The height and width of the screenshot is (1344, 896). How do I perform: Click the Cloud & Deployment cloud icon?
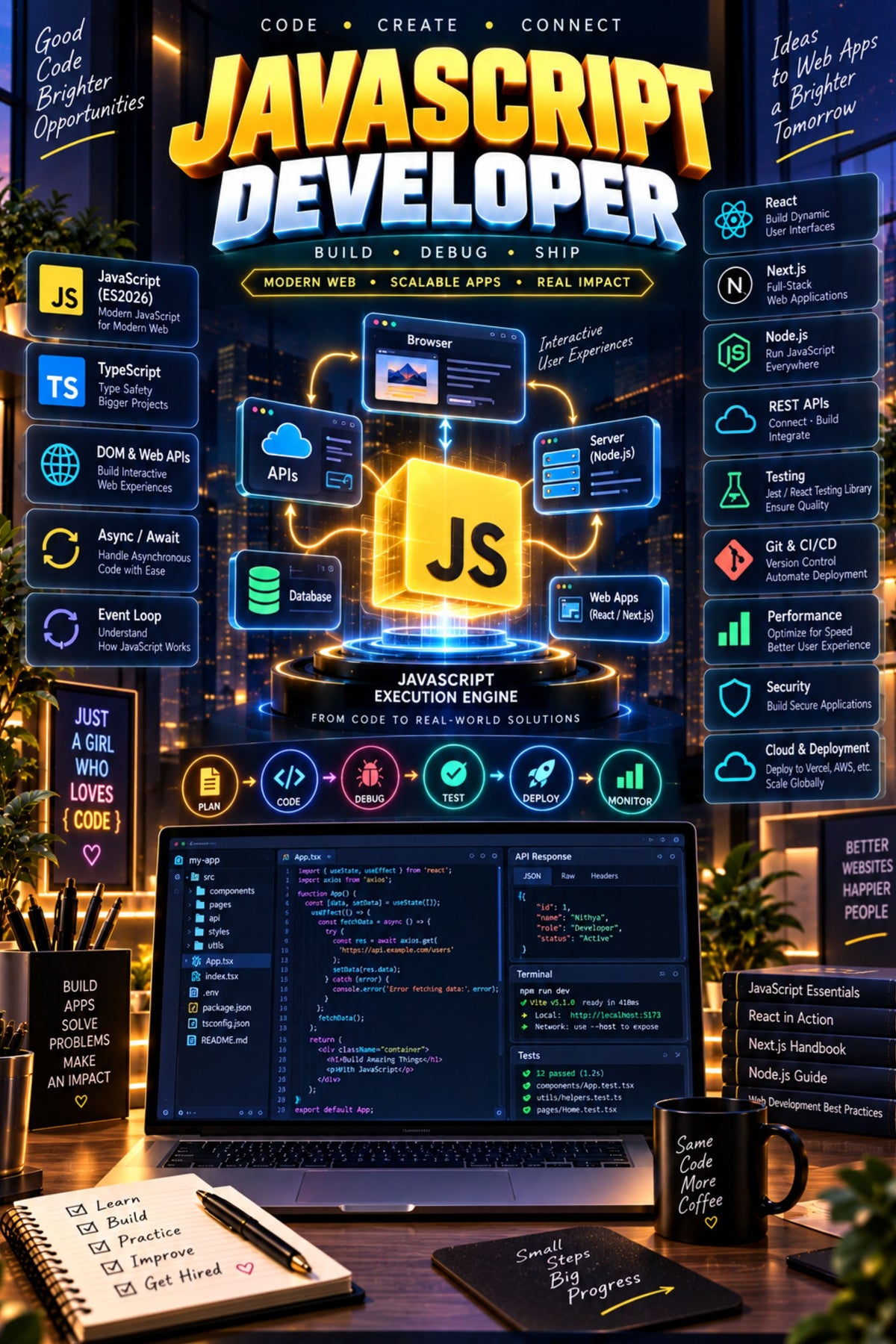pos(735,767)
